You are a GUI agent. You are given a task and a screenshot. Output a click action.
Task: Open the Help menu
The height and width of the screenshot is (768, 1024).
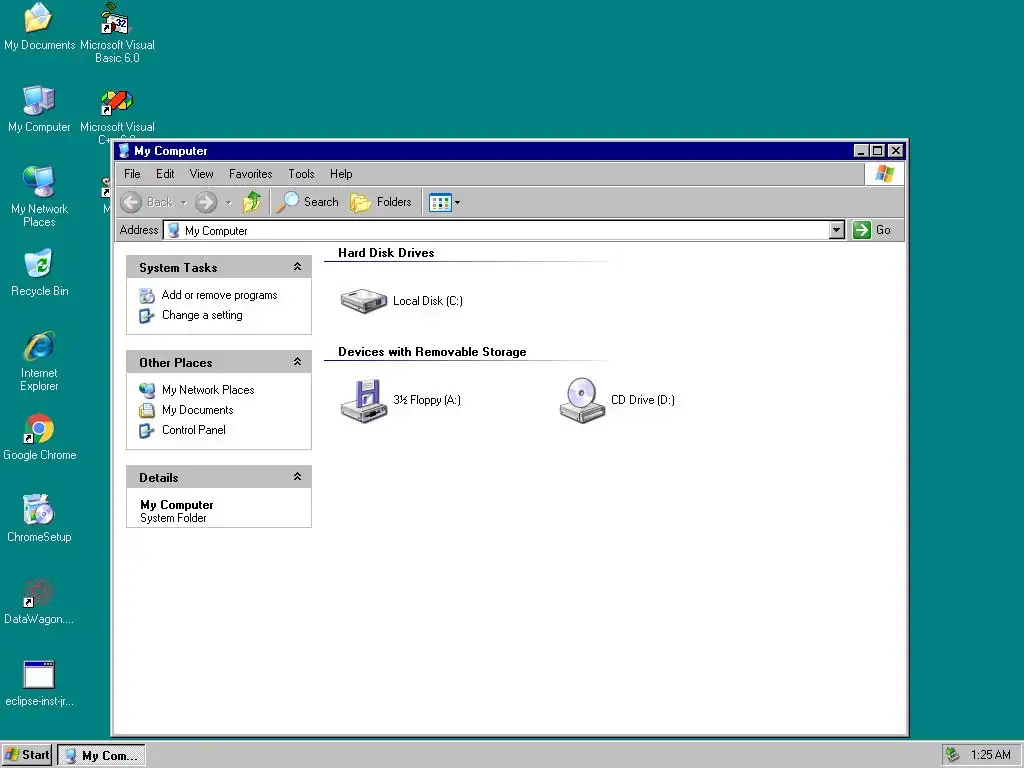[x=341, y=174]
